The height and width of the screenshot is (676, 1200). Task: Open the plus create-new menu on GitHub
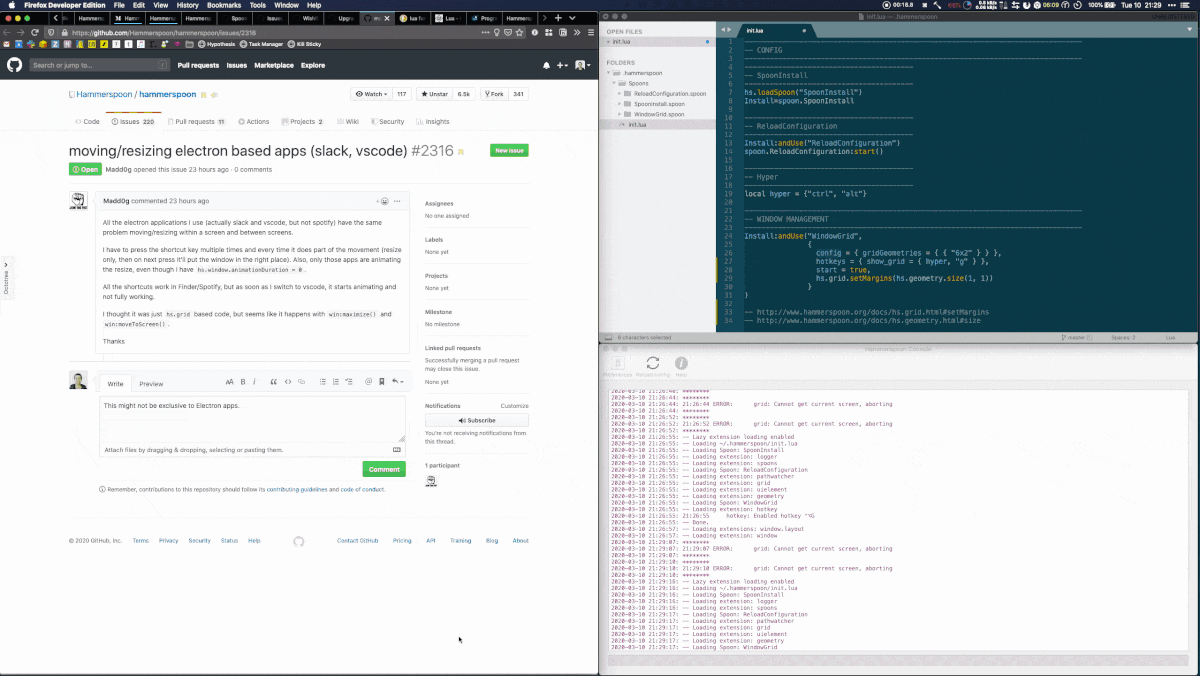click(563, 66)
